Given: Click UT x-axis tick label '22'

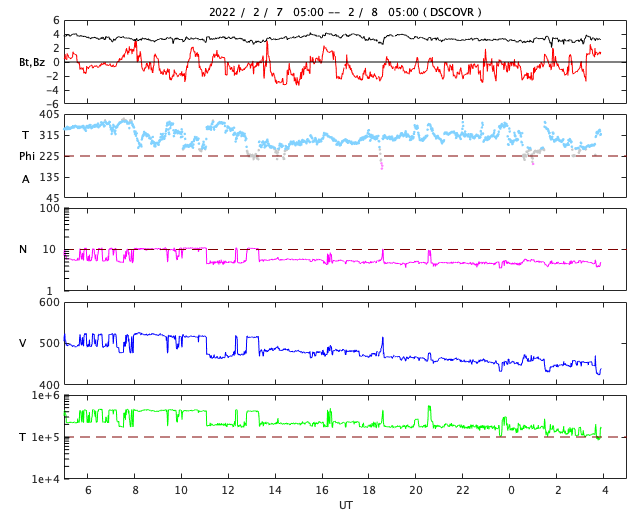Looking at the screenshot, I should [x=463, y=490].
